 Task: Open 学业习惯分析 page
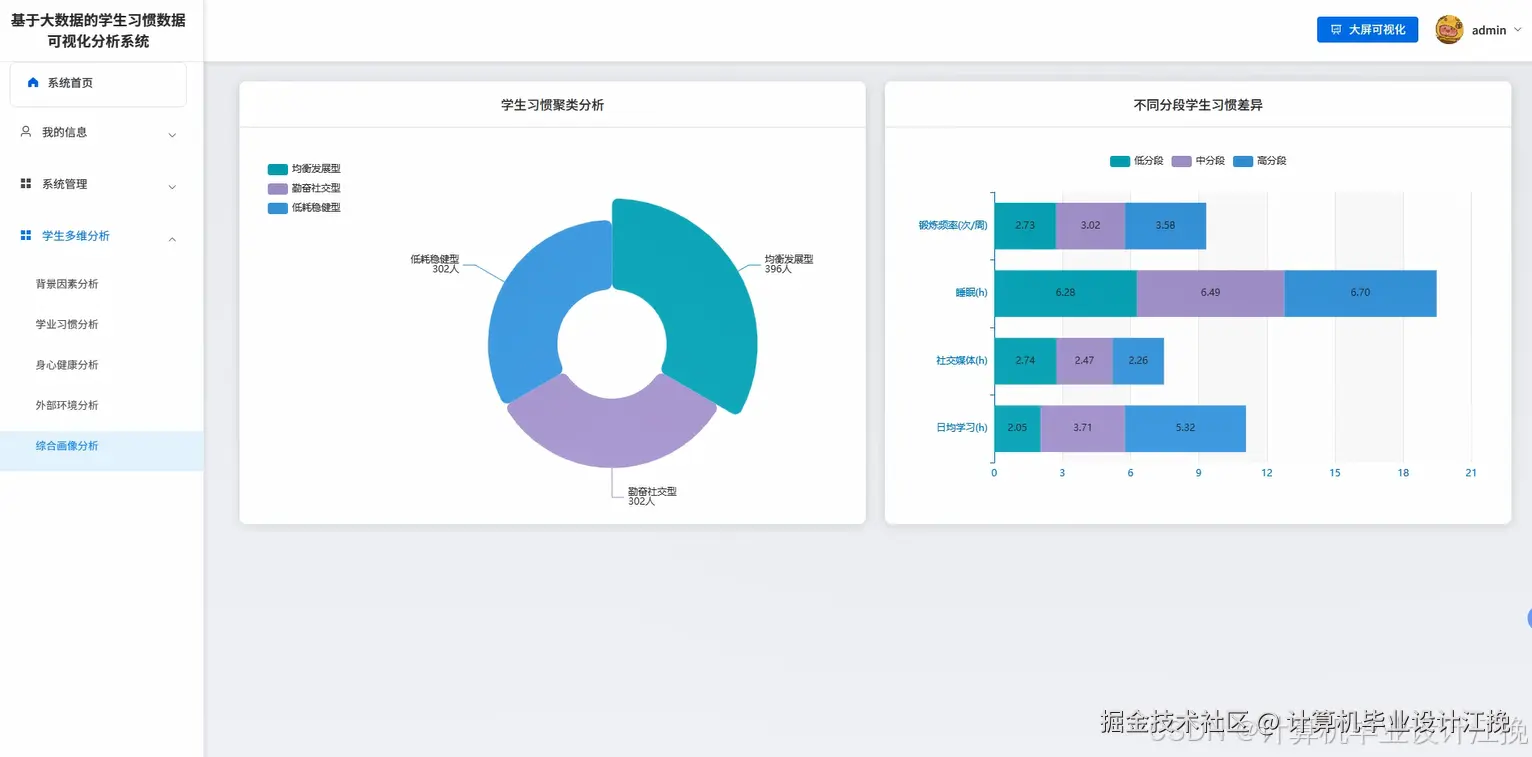click(67, 324)
